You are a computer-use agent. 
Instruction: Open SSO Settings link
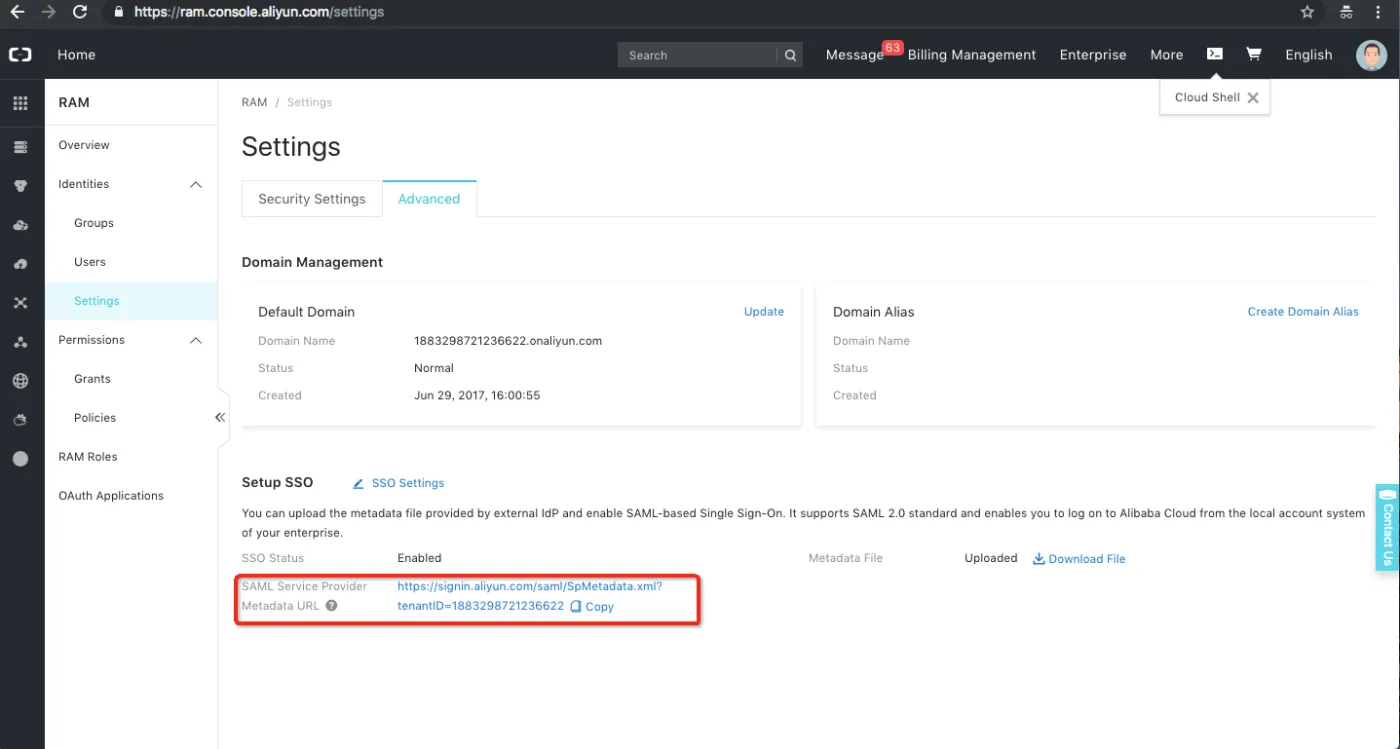click(x=408, y=483)
